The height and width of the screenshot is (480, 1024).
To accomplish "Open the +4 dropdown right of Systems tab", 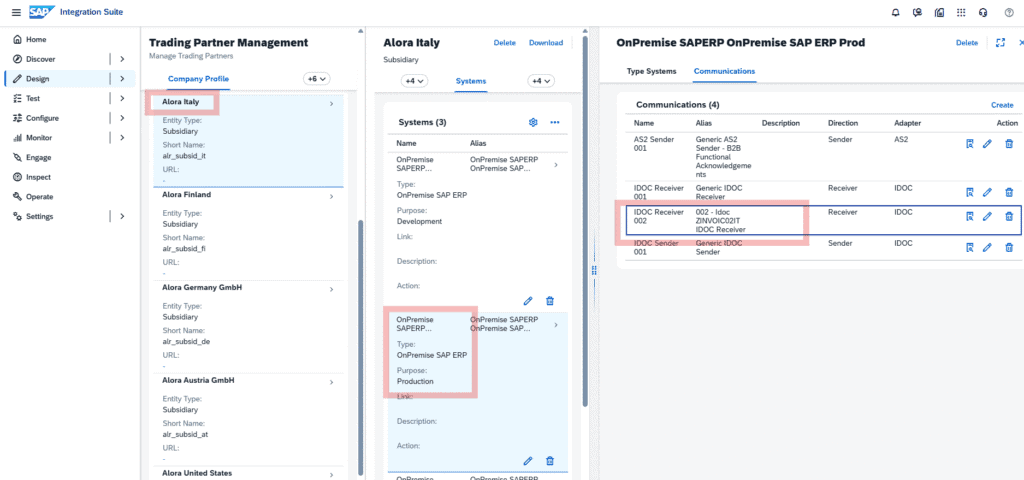I will pyautogui.click(x=541, y=81).
